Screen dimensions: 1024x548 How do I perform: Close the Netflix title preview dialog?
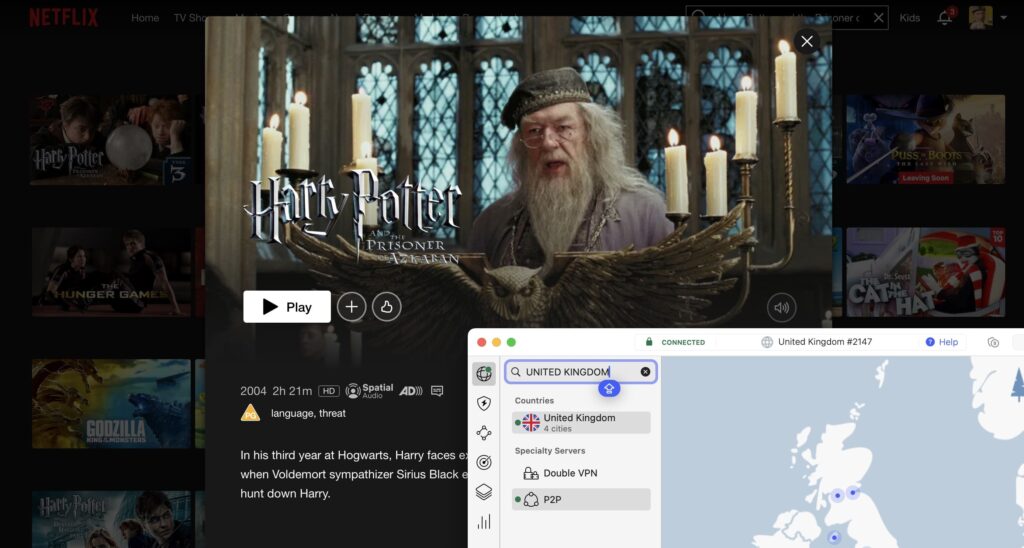pos(807,42)
